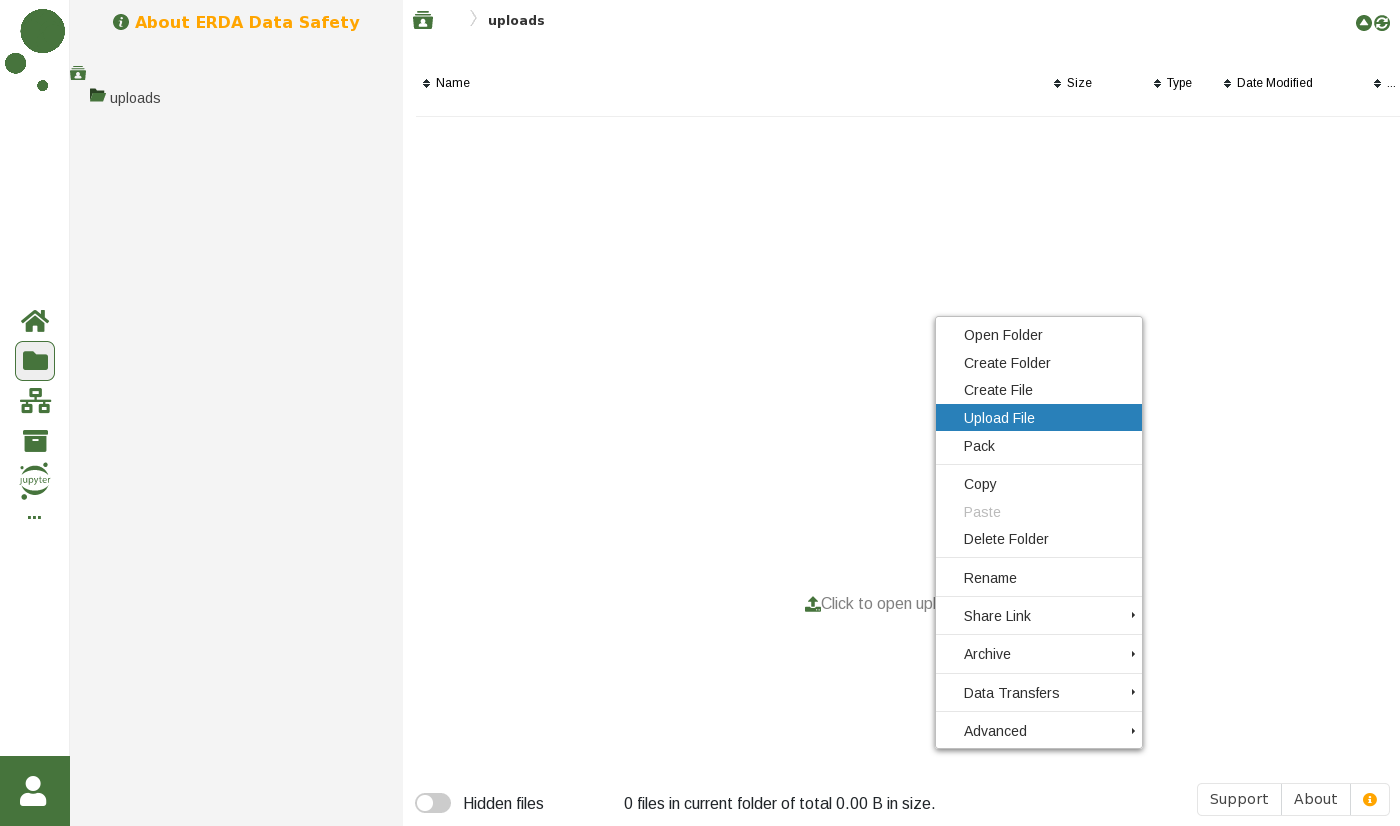Sort files by Date Modified column
The width and height of the screenshot is (1400, 826).
coord(1274,83)
